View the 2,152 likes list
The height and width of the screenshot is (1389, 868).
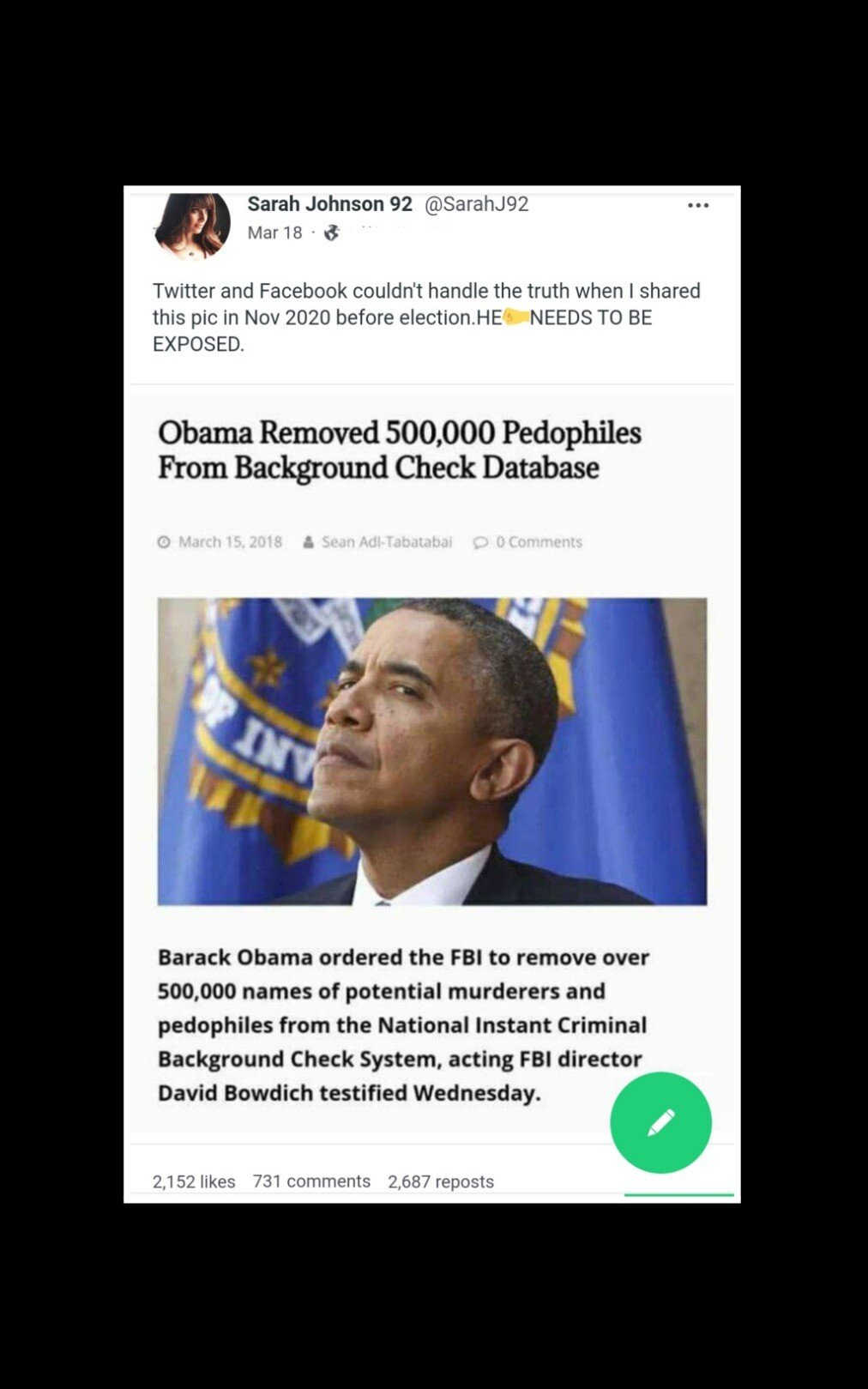[194, 1181]
